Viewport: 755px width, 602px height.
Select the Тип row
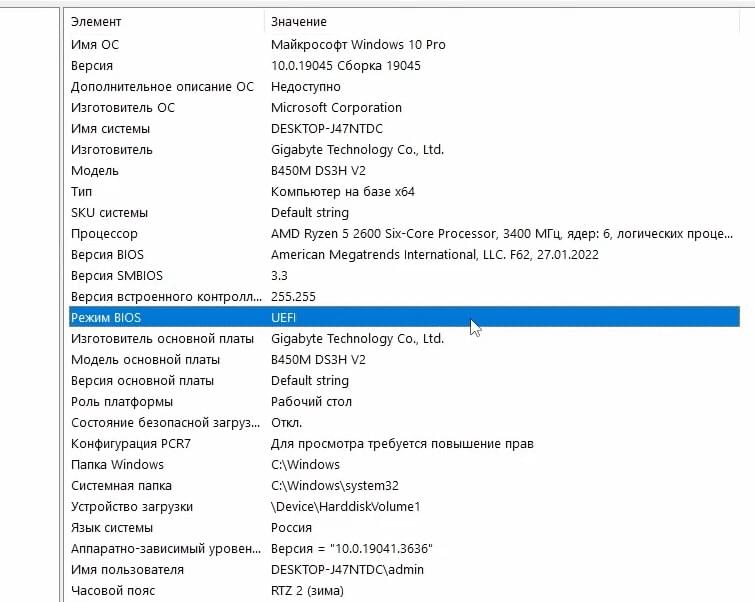404,192
